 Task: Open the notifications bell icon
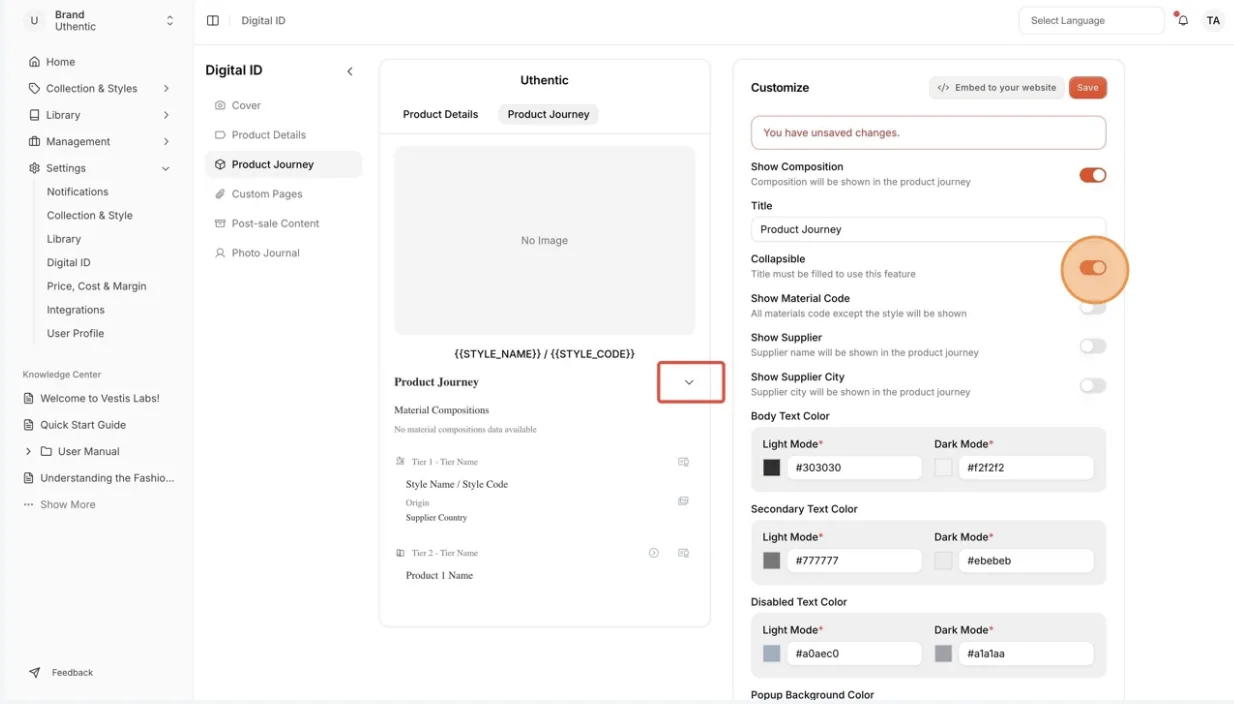pos(1183,20)
